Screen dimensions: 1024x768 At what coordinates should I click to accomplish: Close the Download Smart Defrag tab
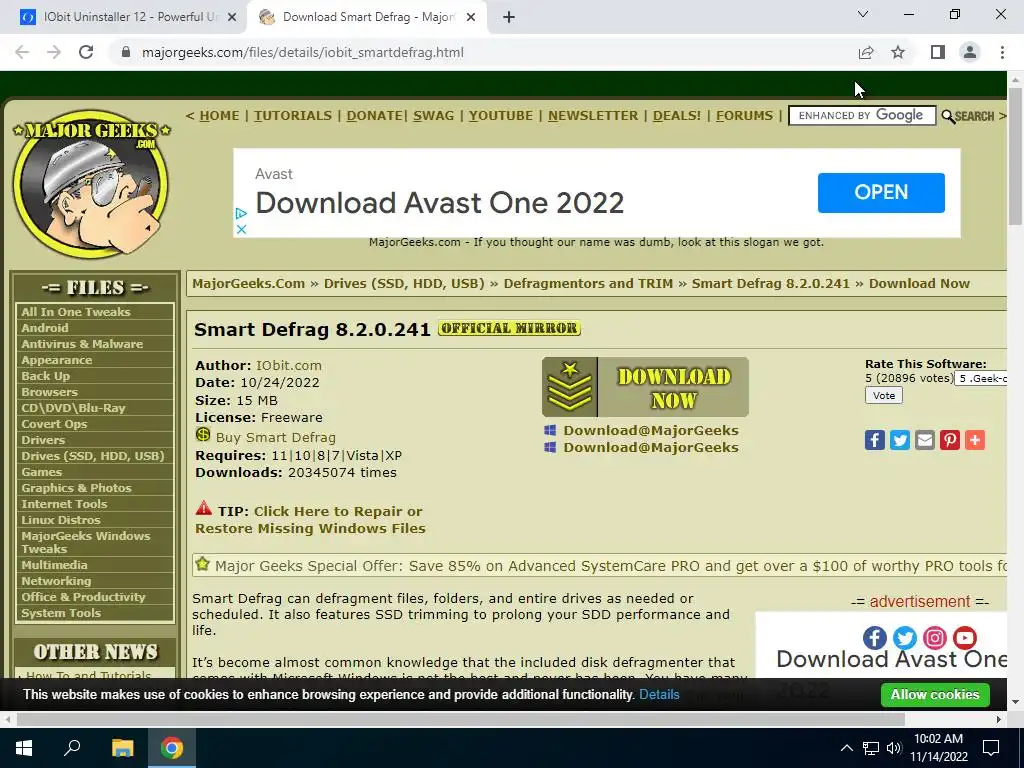(471, 18)
